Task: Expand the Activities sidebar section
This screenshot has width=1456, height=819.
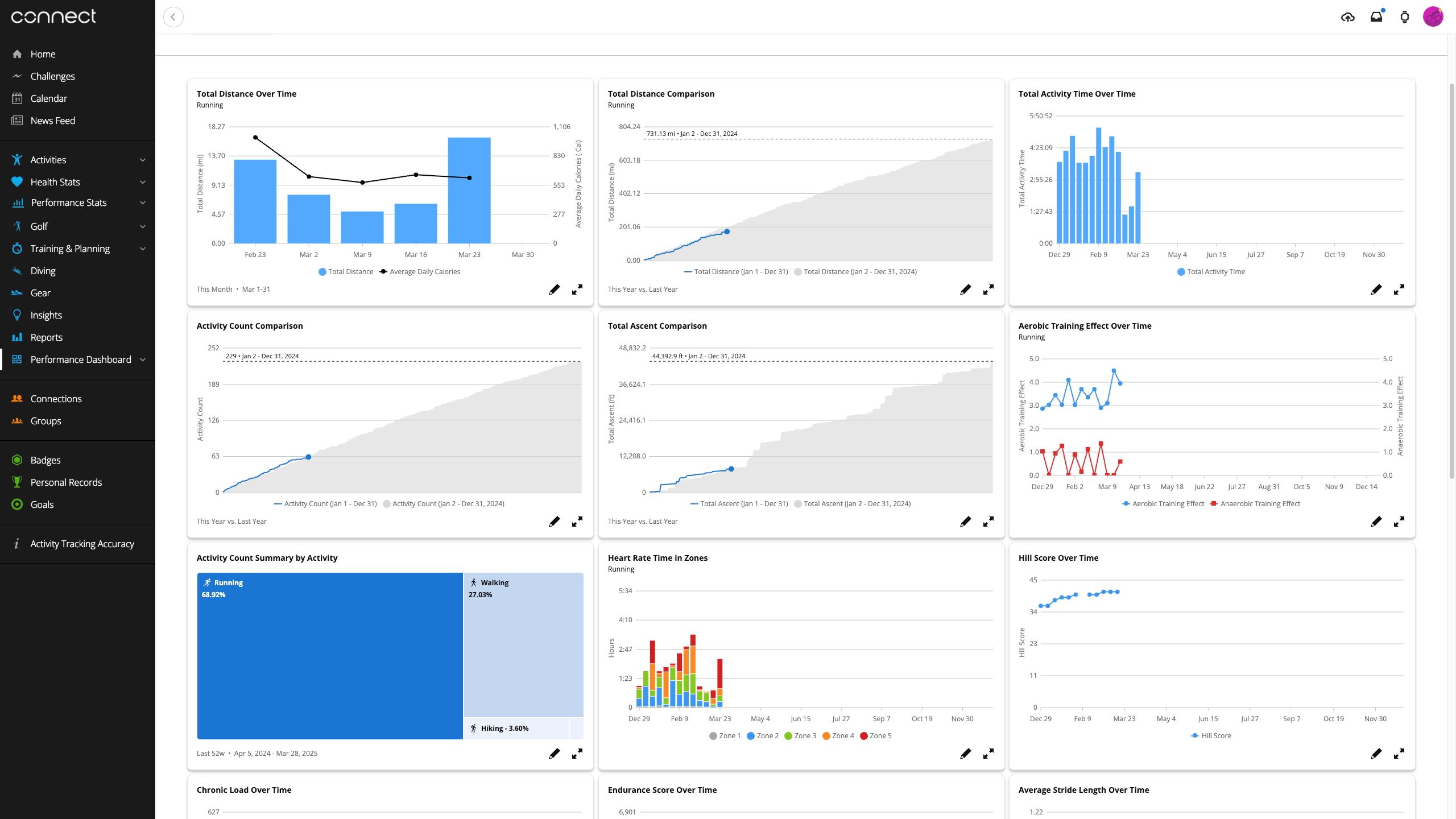Action: pos(142,160)
